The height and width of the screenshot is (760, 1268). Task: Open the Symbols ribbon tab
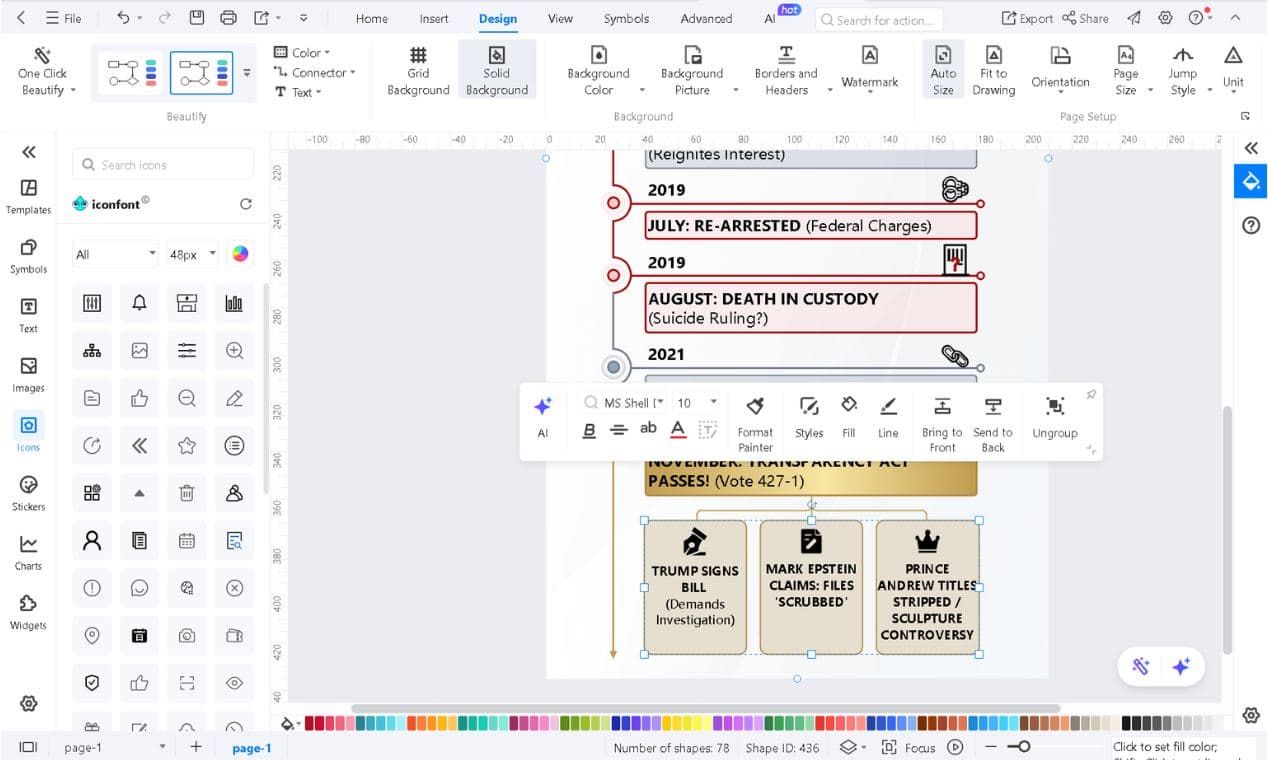point(626,18)
